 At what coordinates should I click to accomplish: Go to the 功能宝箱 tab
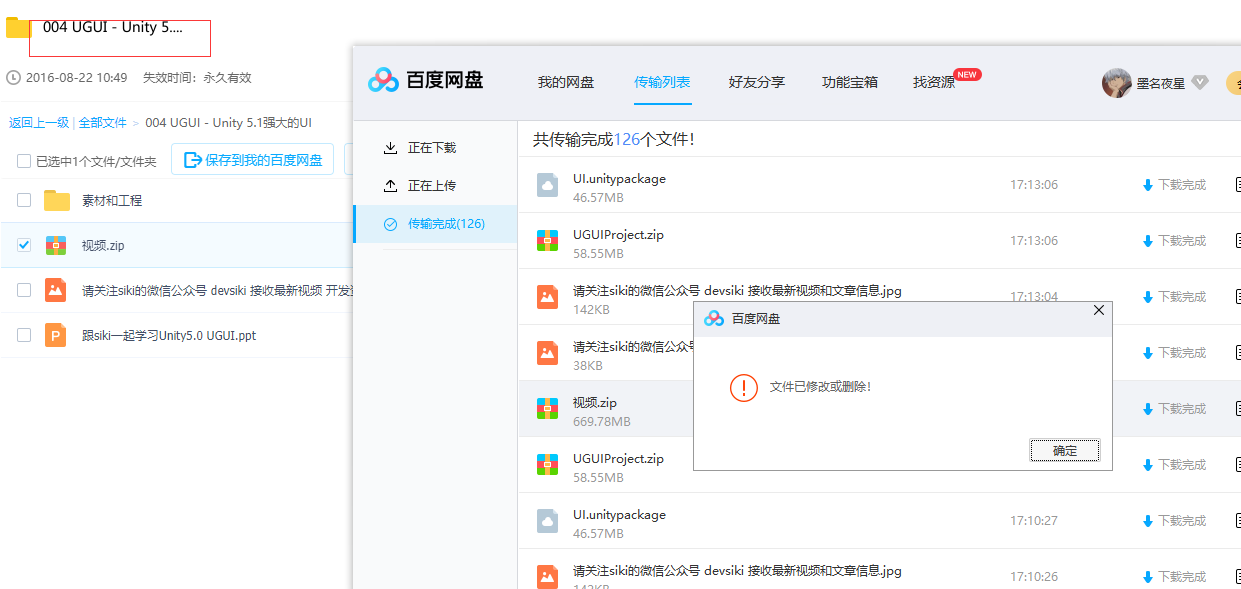click(x=850, y=82)
